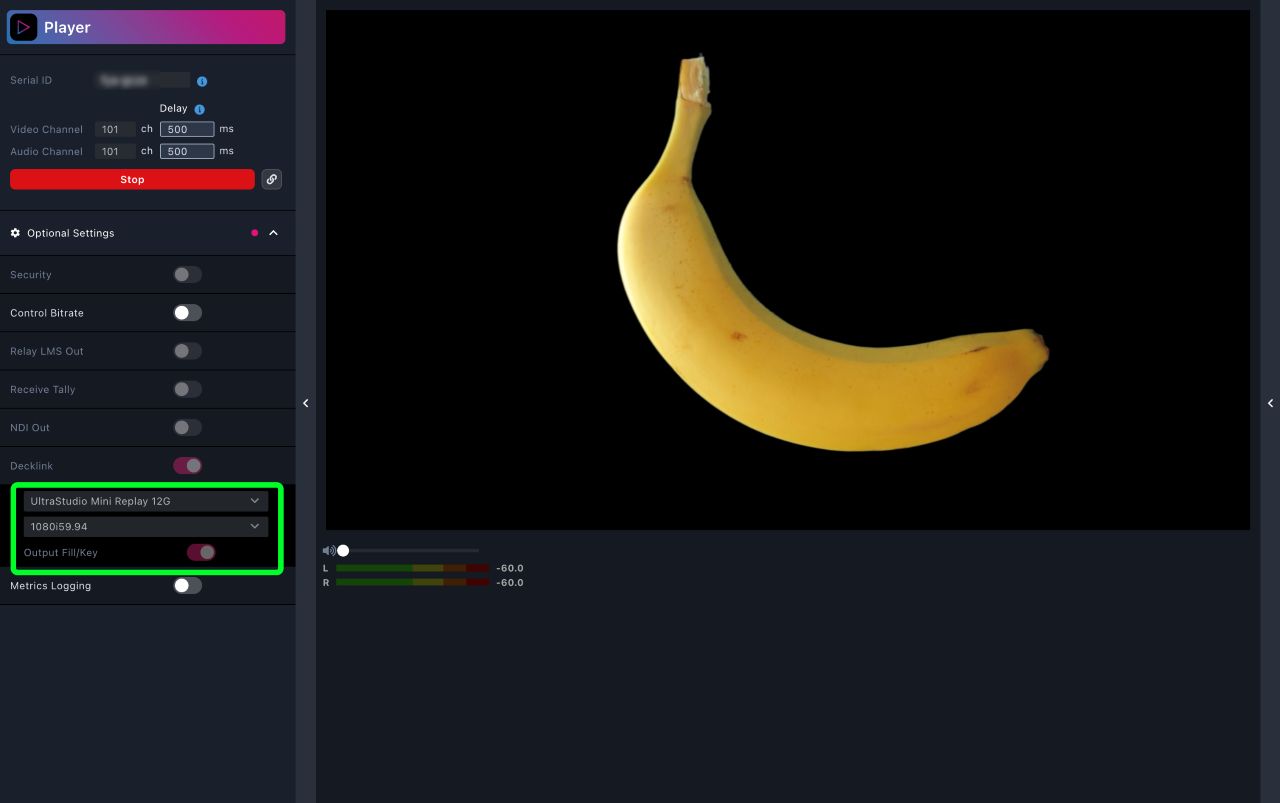Click the "Metrics Logging" label

point(51,586)
